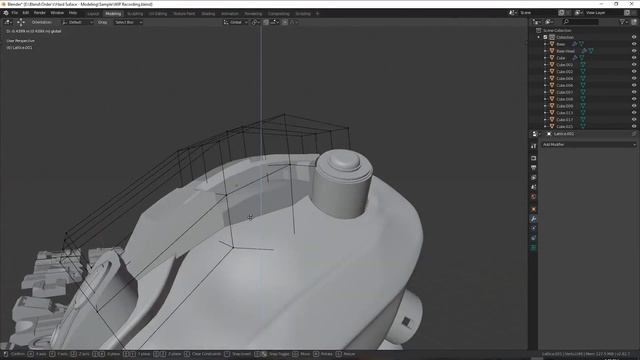Screen dimensions: 640x360
Task: Open the View Layer properties tab
Action: 533,178
